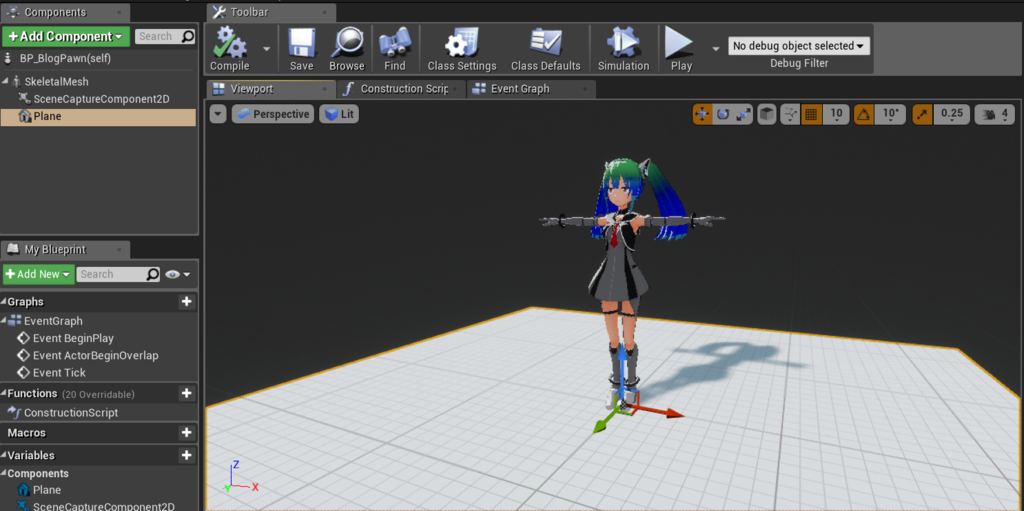Toggle scale snapping

click(923, 115)
